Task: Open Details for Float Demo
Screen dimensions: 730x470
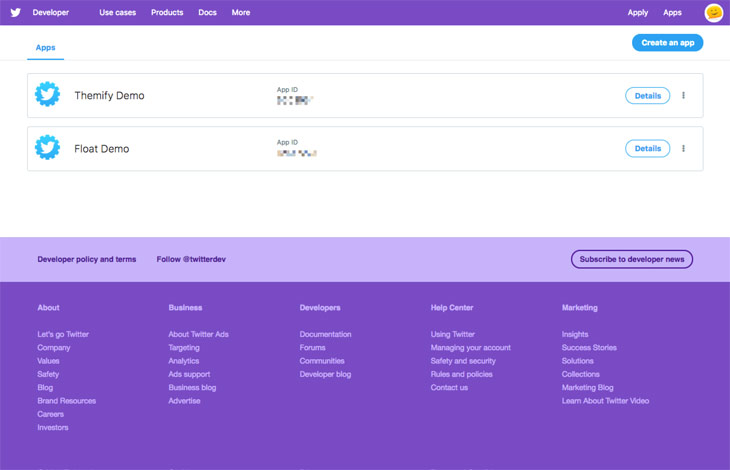Action: (648, 148)
